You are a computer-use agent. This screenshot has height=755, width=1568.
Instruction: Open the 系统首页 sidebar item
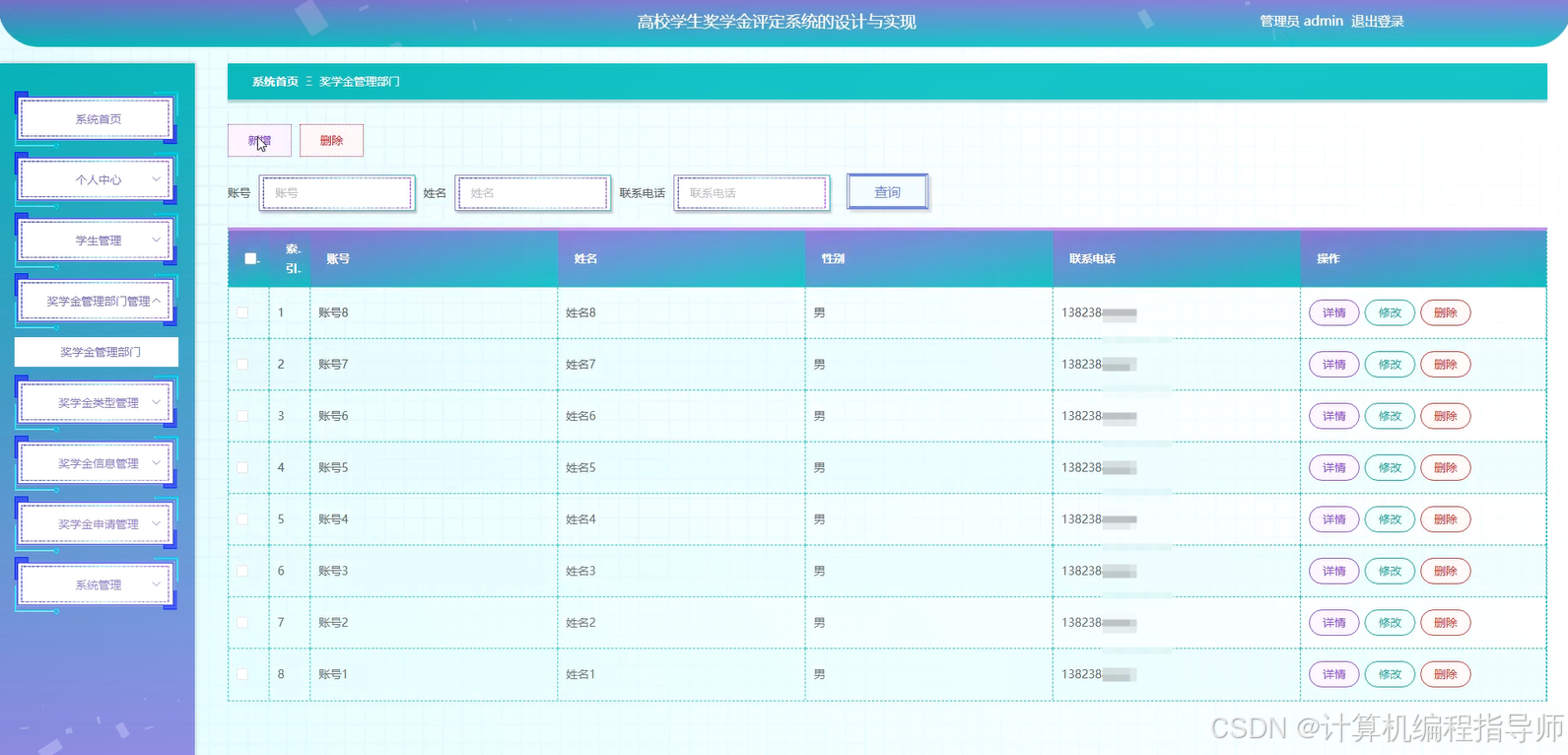pyautogui.click(x=97, y=119)
